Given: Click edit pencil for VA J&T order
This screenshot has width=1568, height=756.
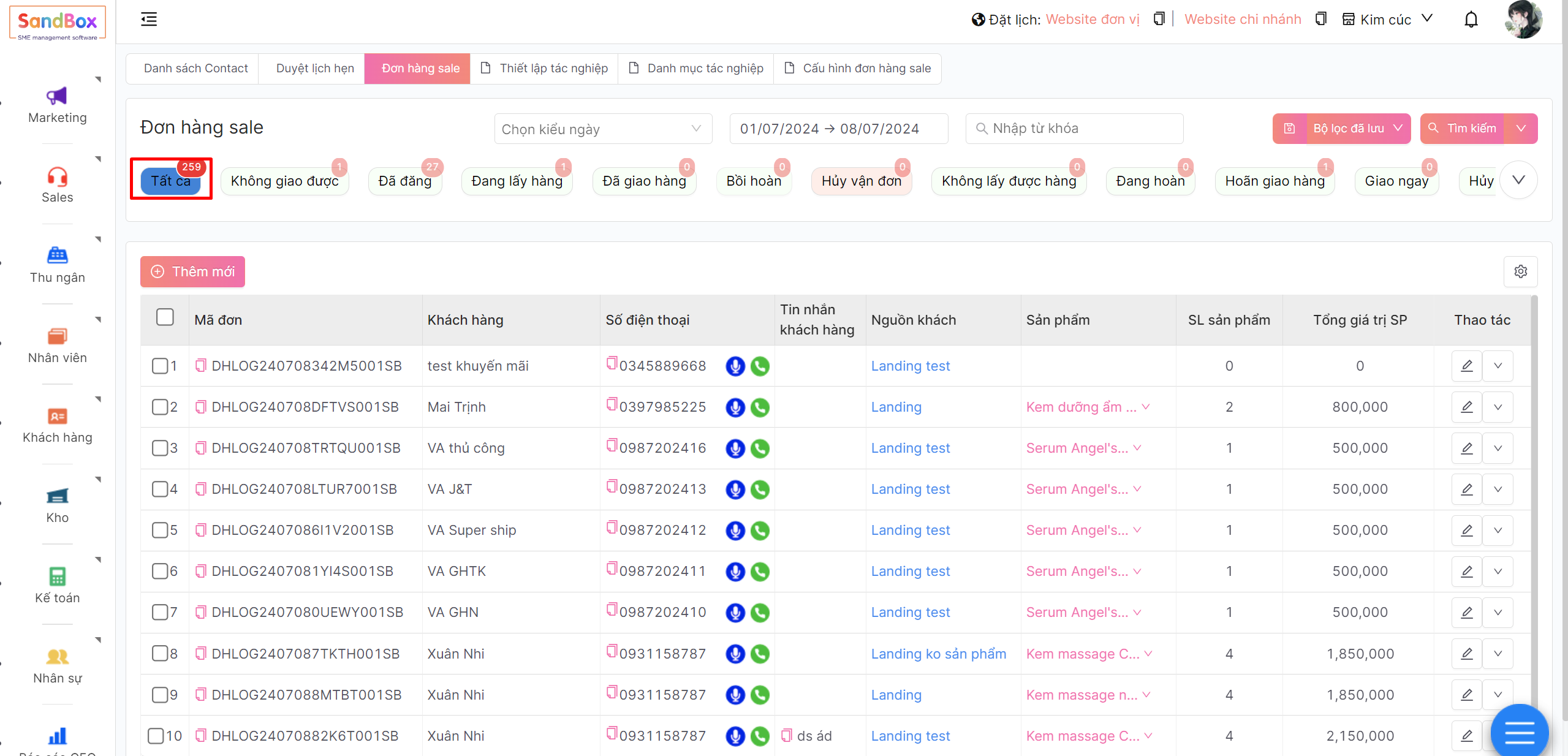Looking at the screenshot, I should click(x=1466, y=490).
